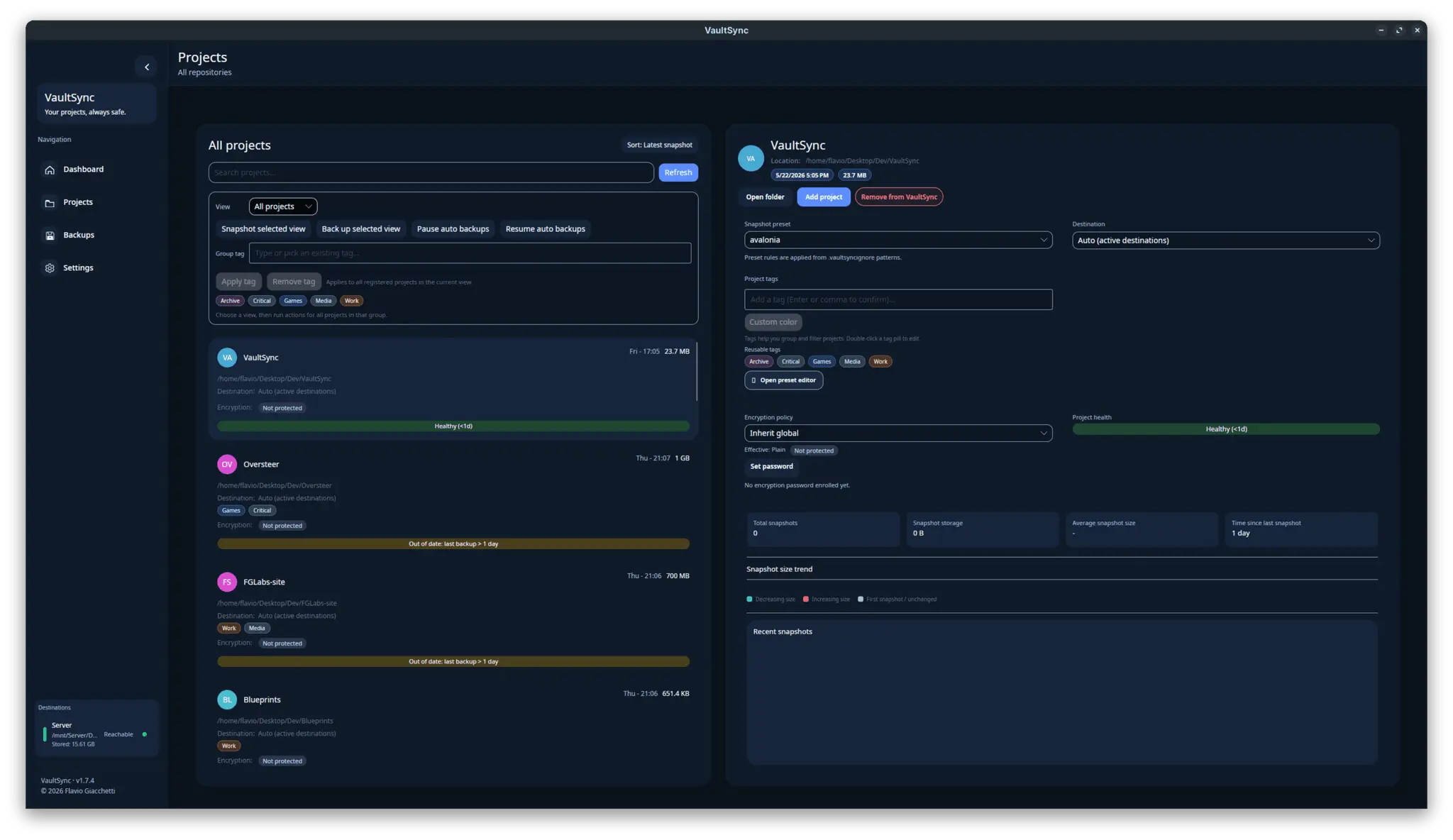Go to Dashboard page
This screenshot has height=840, width=1453.
click(83, 170)
